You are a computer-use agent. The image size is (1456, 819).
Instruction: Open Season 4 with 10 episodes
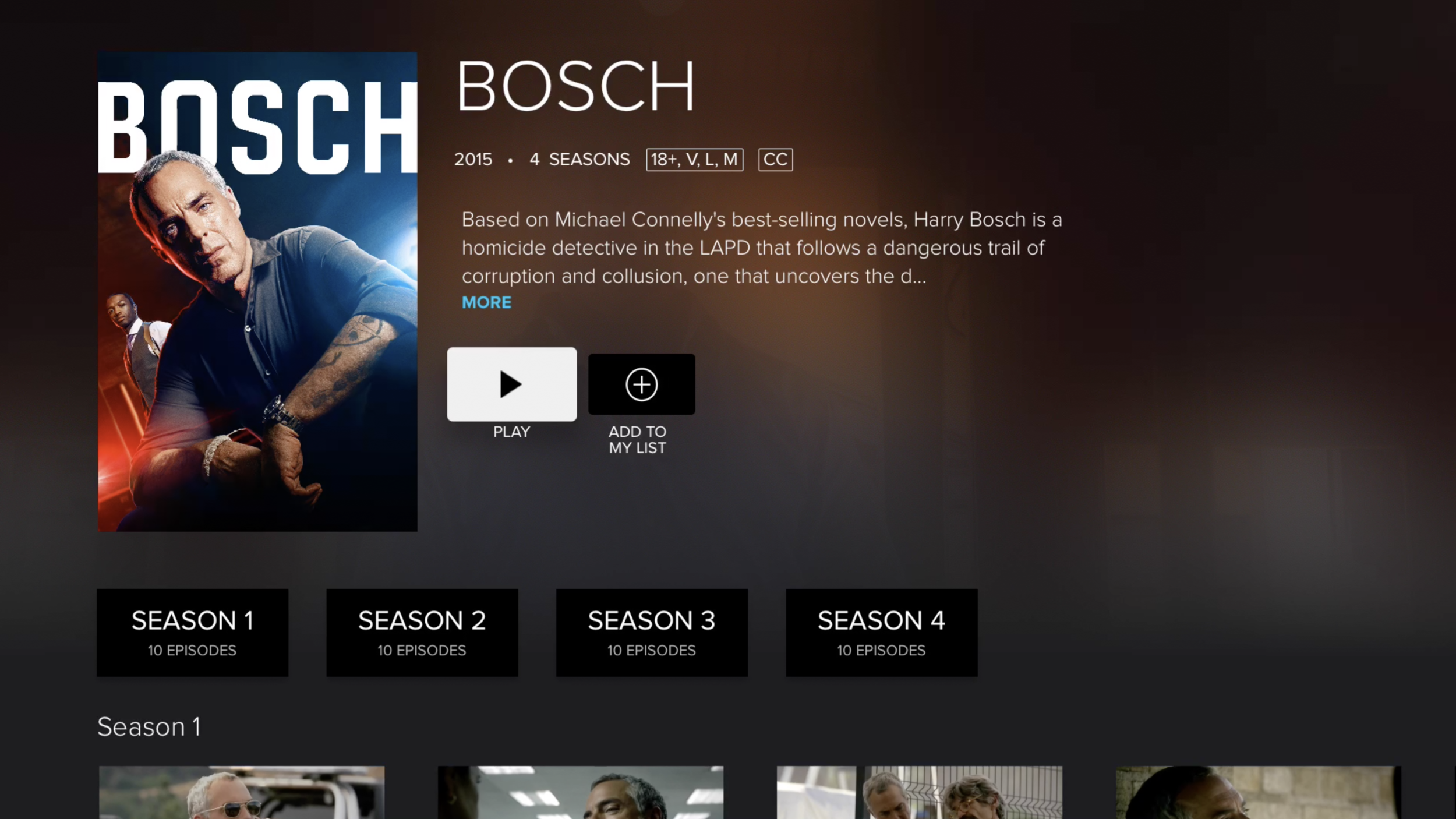click(x=882, y=633)
